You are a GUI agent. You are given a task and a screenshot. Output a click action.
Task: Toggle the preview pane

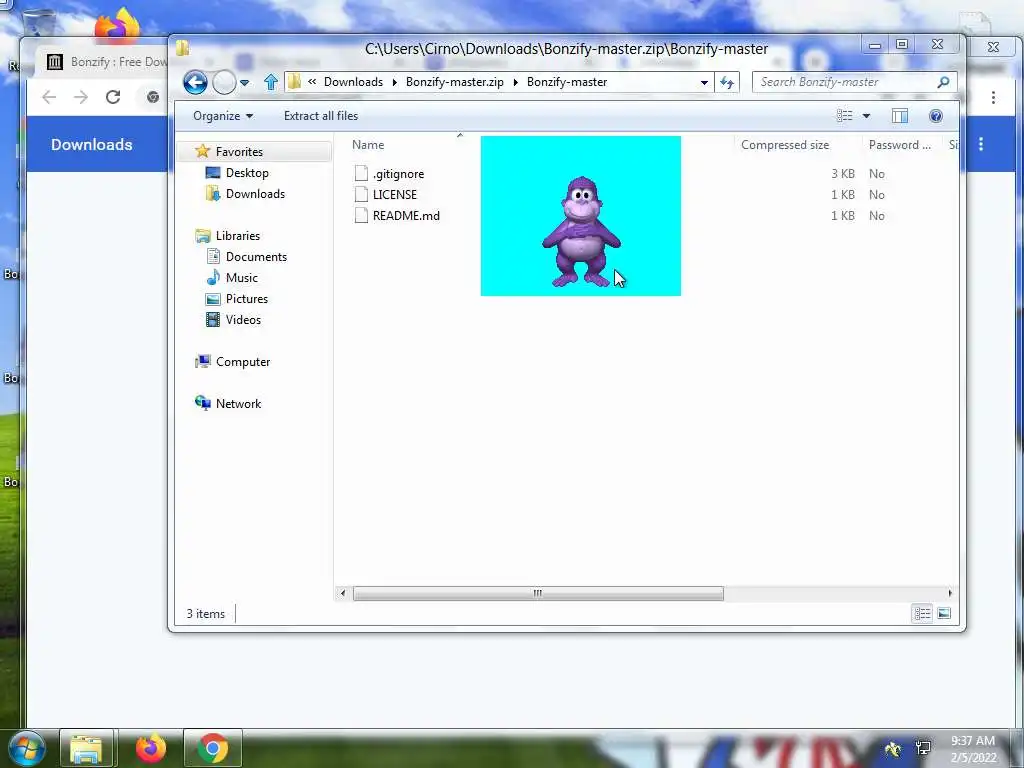coord(899,116)
